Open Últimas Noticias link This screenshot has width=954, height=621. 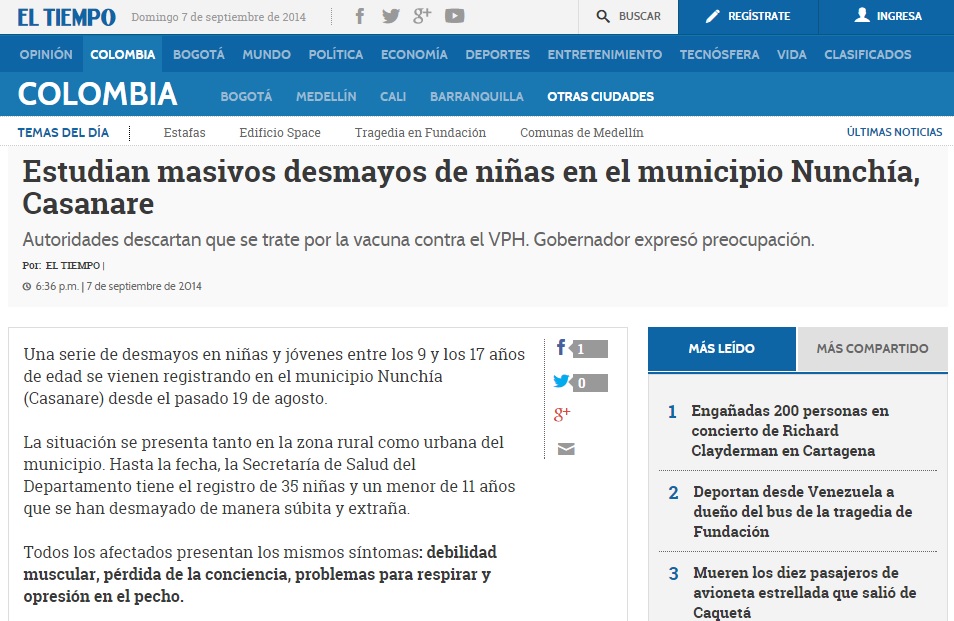tap(894, 132)
